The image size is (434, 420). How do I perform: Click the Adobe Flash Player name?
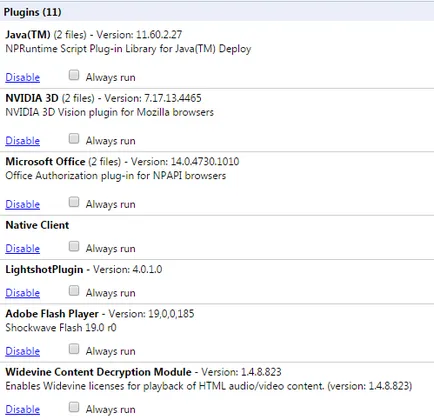(x=52, y=314)
